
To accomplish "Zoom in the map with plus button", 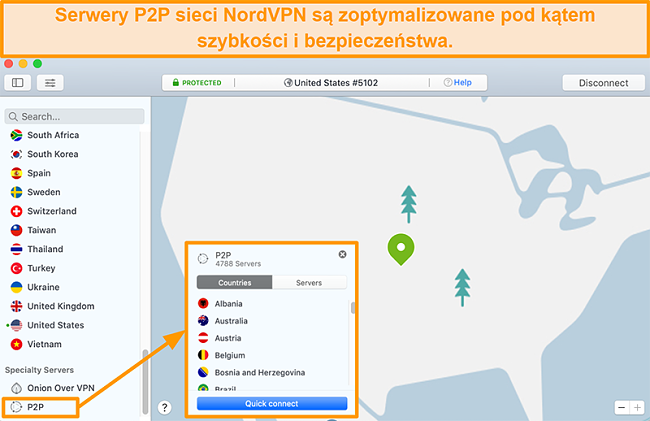I will (x=637, y=408).
